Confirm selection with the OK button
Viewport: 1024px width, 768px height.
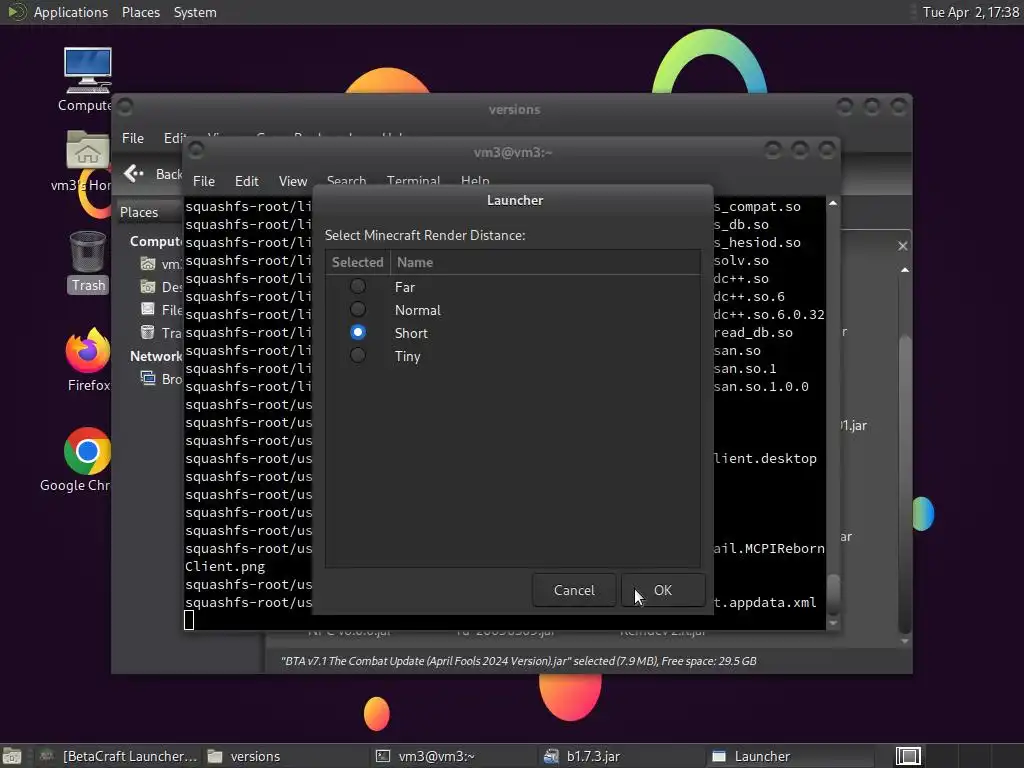663,590
